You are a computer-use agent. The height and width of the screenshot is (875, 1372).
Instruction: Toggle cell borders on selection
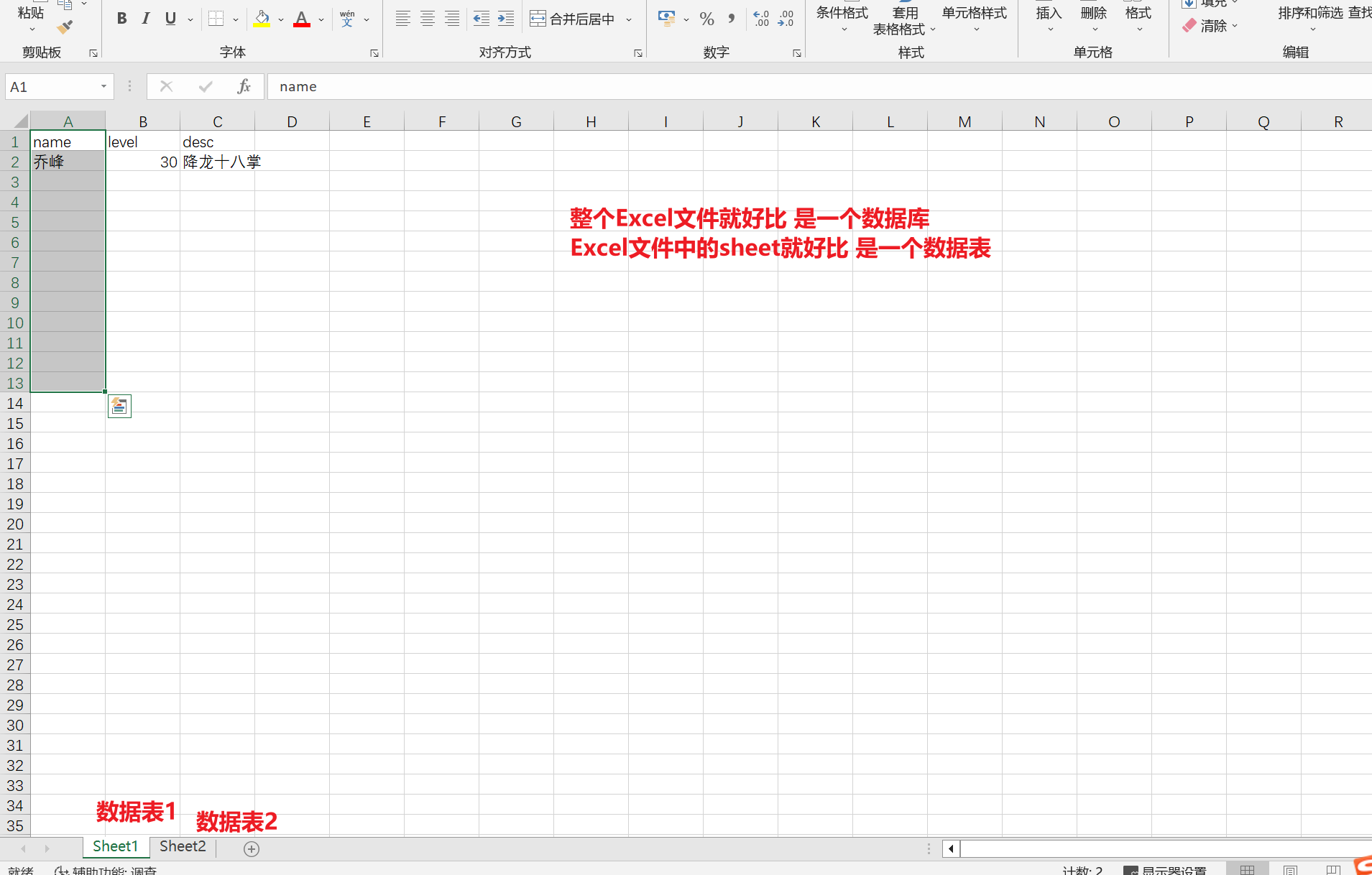(215, 19)
